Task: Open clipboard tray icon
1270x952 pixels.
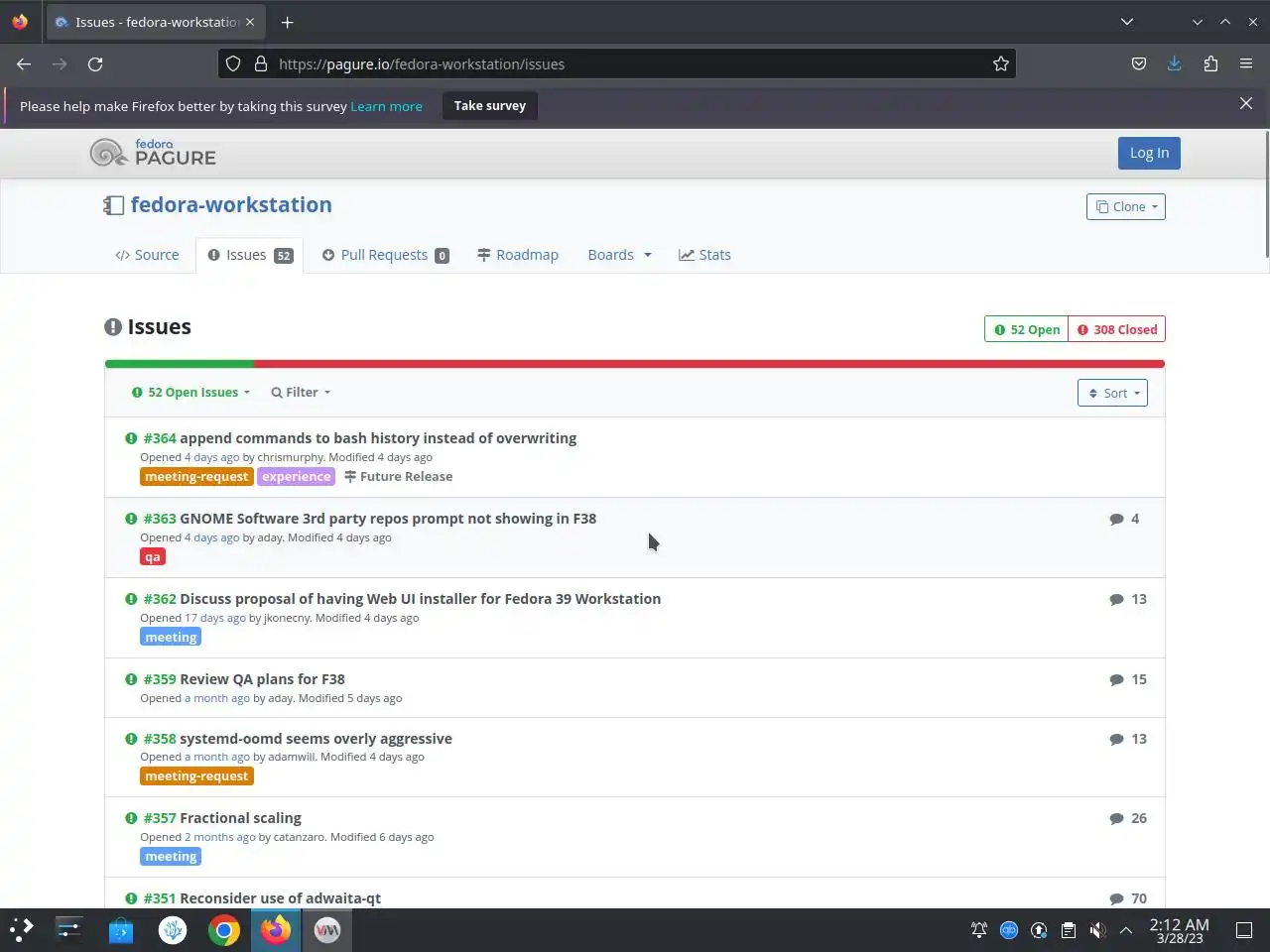Action: click(x=1068, y=930)
